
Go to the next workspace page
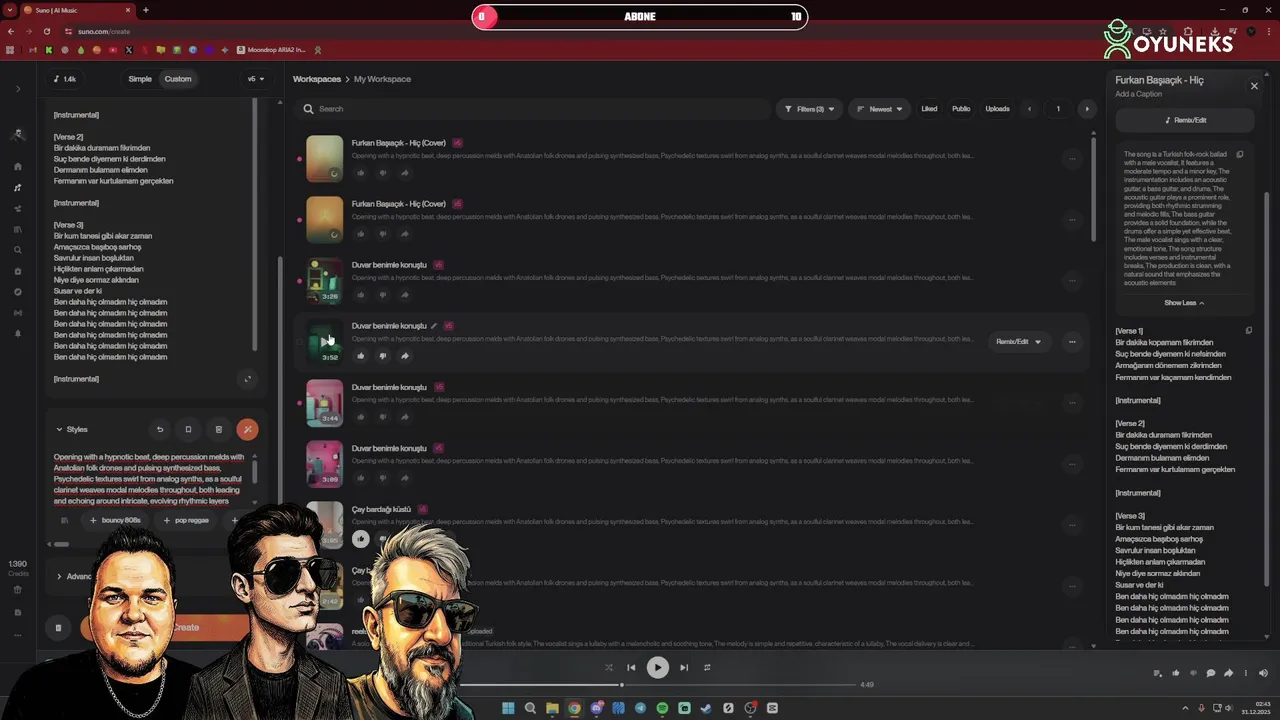point(1087,109)
